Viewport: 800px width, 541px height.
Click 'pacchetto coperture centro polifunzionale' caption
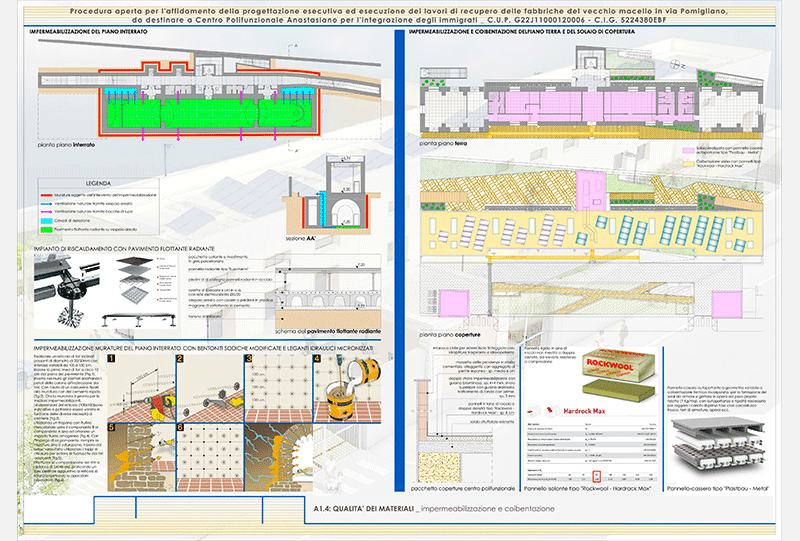(463, 488)
